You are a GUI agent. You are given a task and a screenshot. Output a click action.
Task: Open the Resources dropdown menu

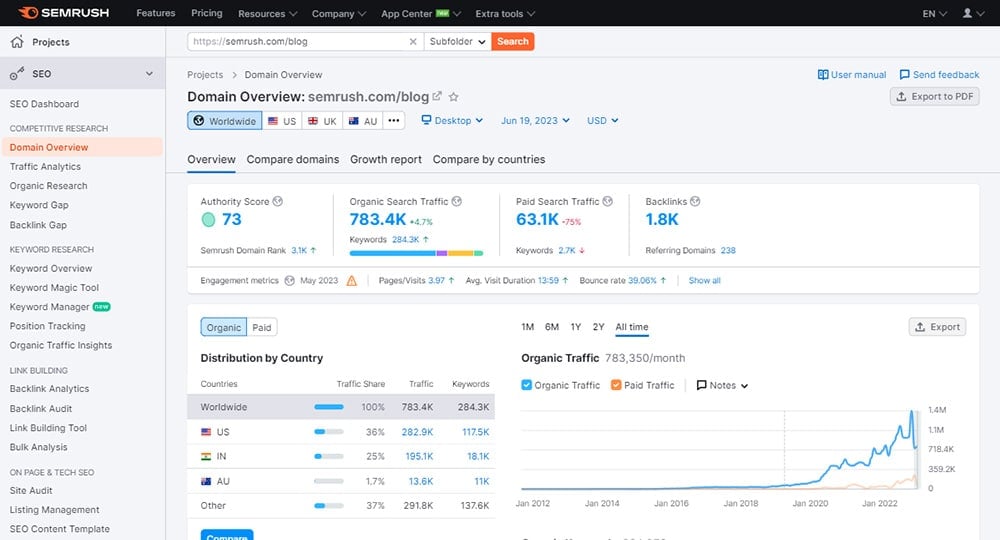pyautogui.click(x=267, y=13)
